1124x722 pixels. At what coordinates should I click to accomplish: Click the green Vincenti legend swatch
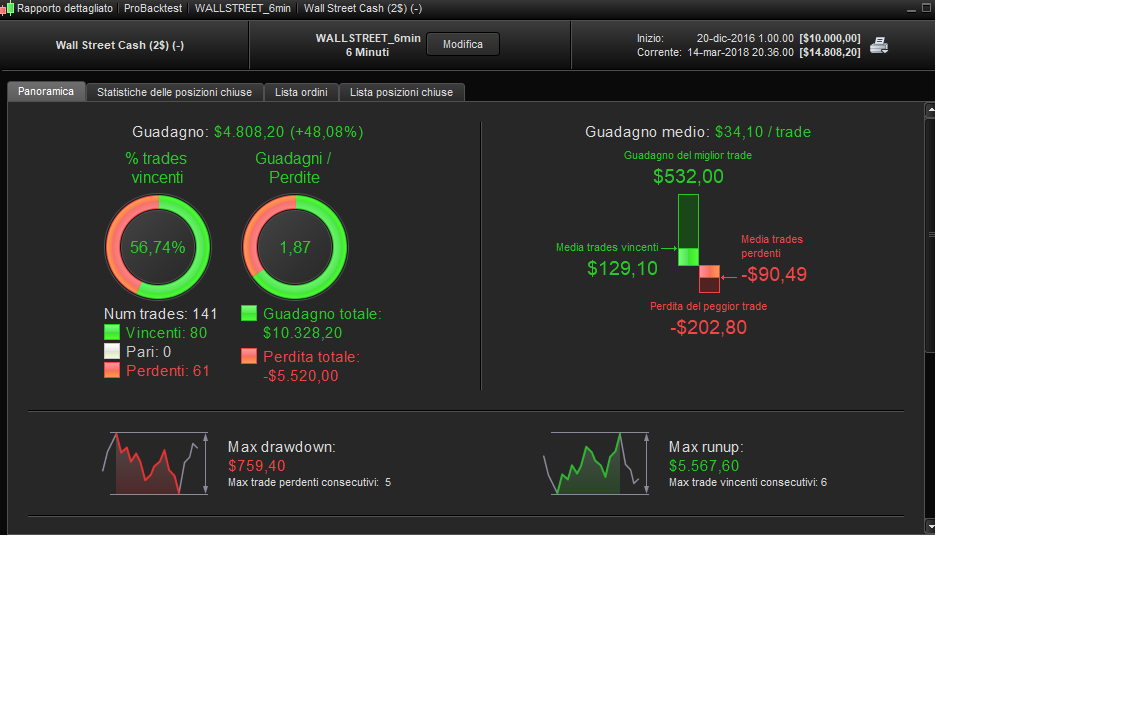(112, 332)
